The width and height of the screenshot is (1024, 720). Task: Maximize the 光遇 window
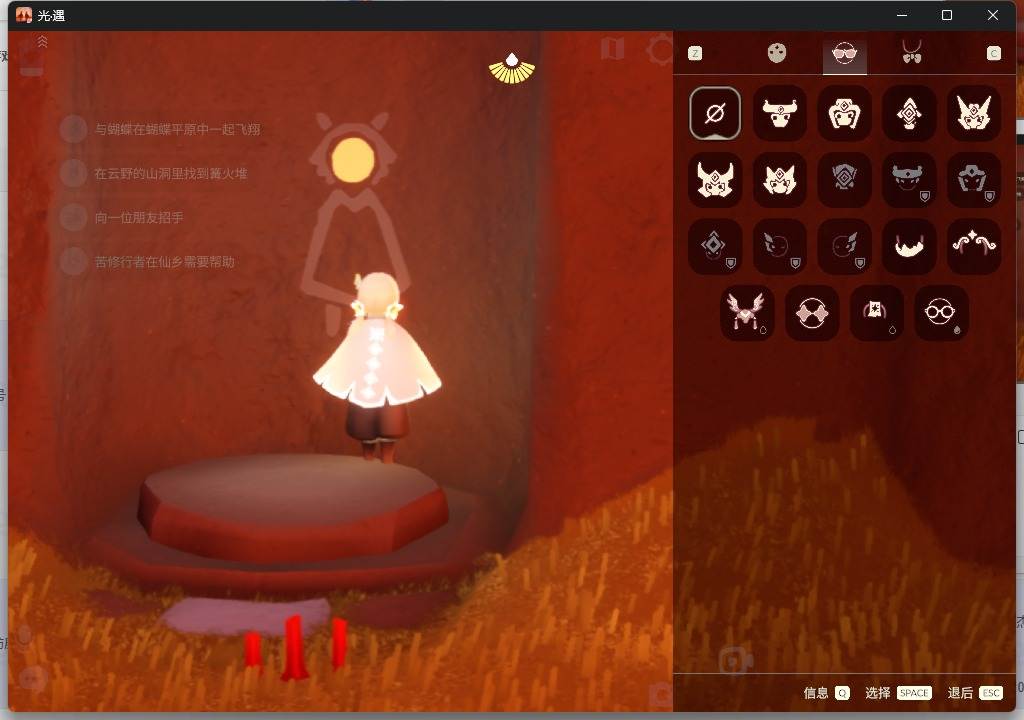click(x=947, y=15)
